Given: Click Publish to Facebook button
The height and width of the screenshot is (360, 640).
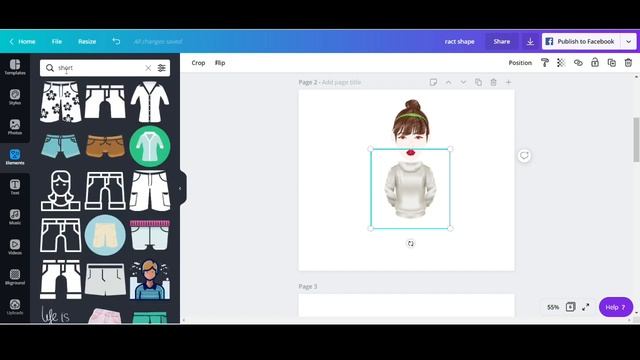Looking at the screenshot, I should tap(580, 41).
